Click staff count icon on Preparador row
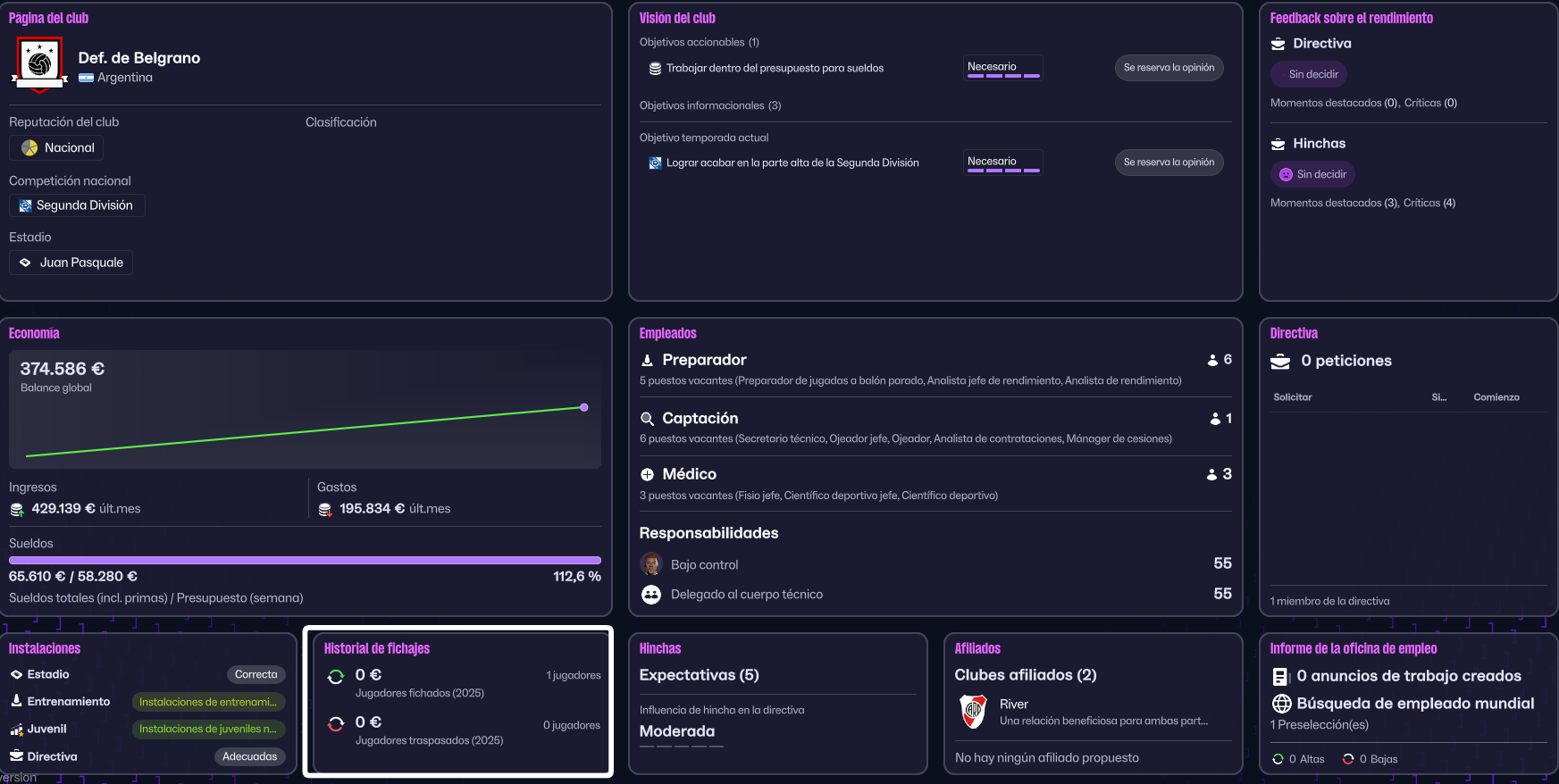 click(1212, 360)
